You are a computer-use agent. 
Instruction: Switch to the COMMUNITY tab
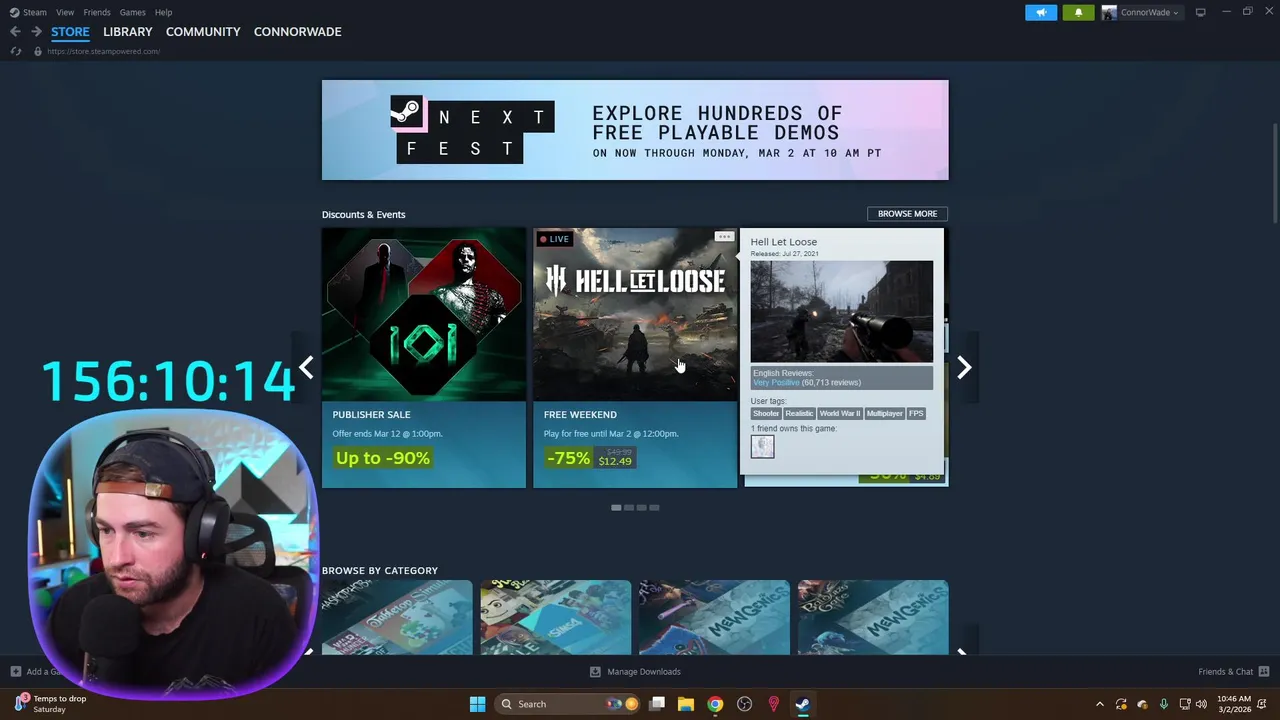(203, 32)
